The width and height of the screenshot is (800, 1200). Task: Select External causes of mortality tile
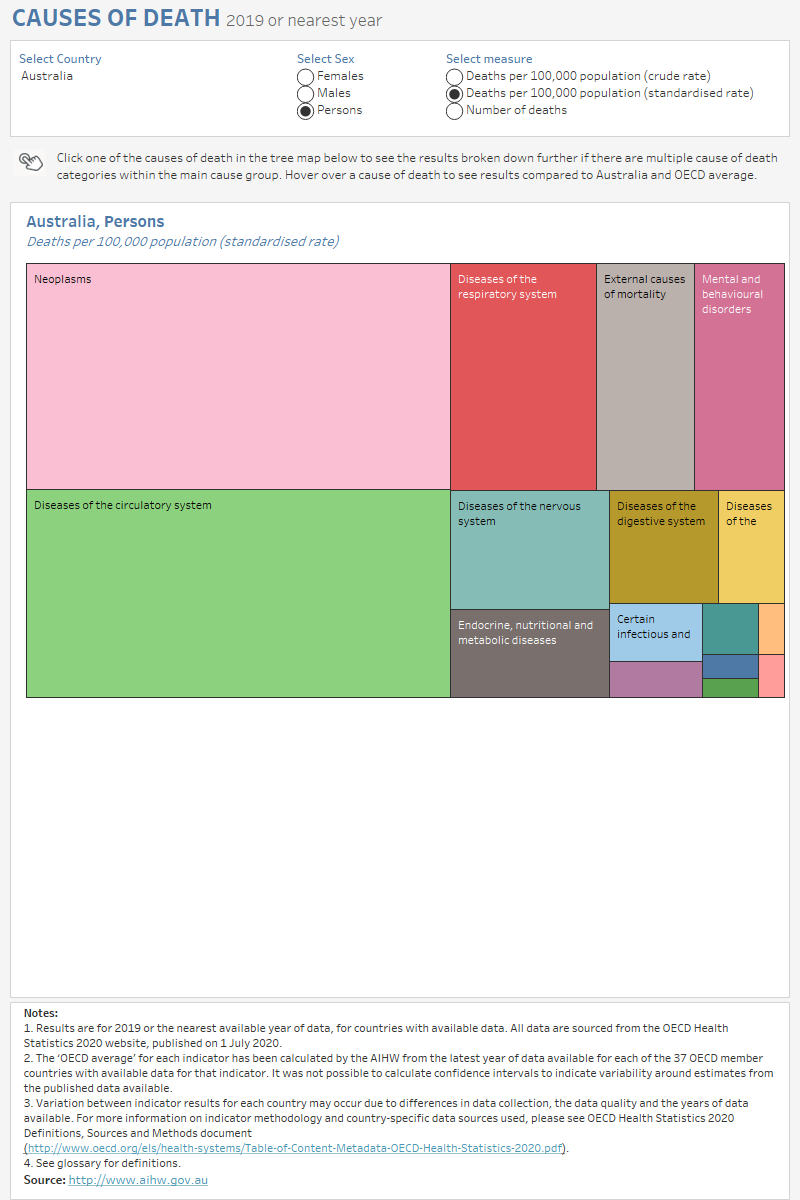[645, 376]
